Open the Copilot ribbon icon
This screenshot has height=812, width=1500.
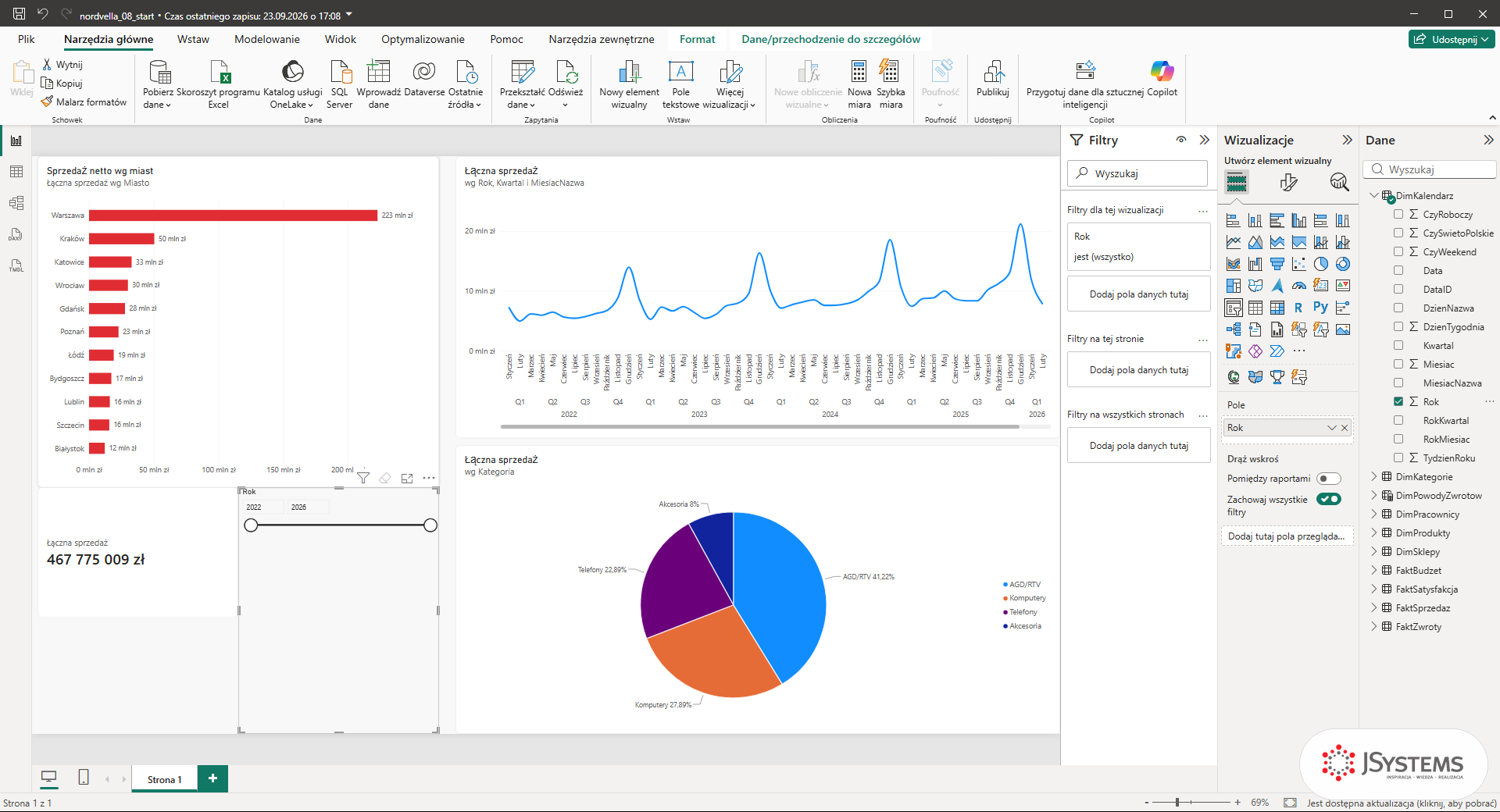tap(1162, 72)
